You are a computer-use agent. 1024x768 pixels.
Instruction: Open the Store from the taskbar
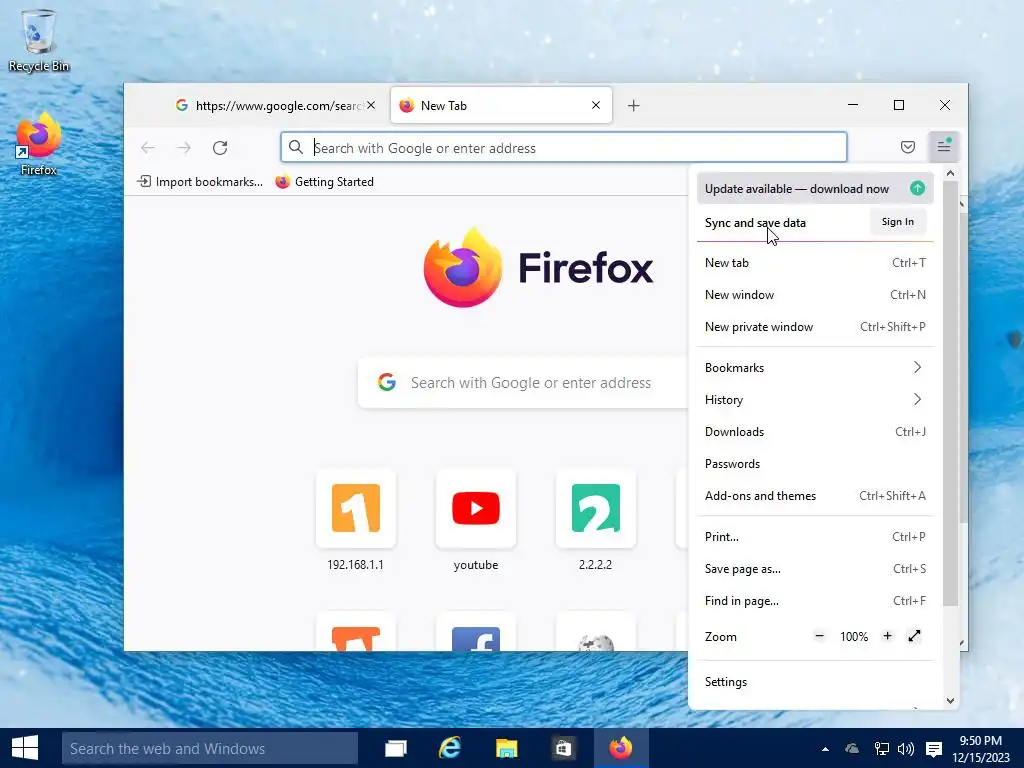tap(563, 748)
